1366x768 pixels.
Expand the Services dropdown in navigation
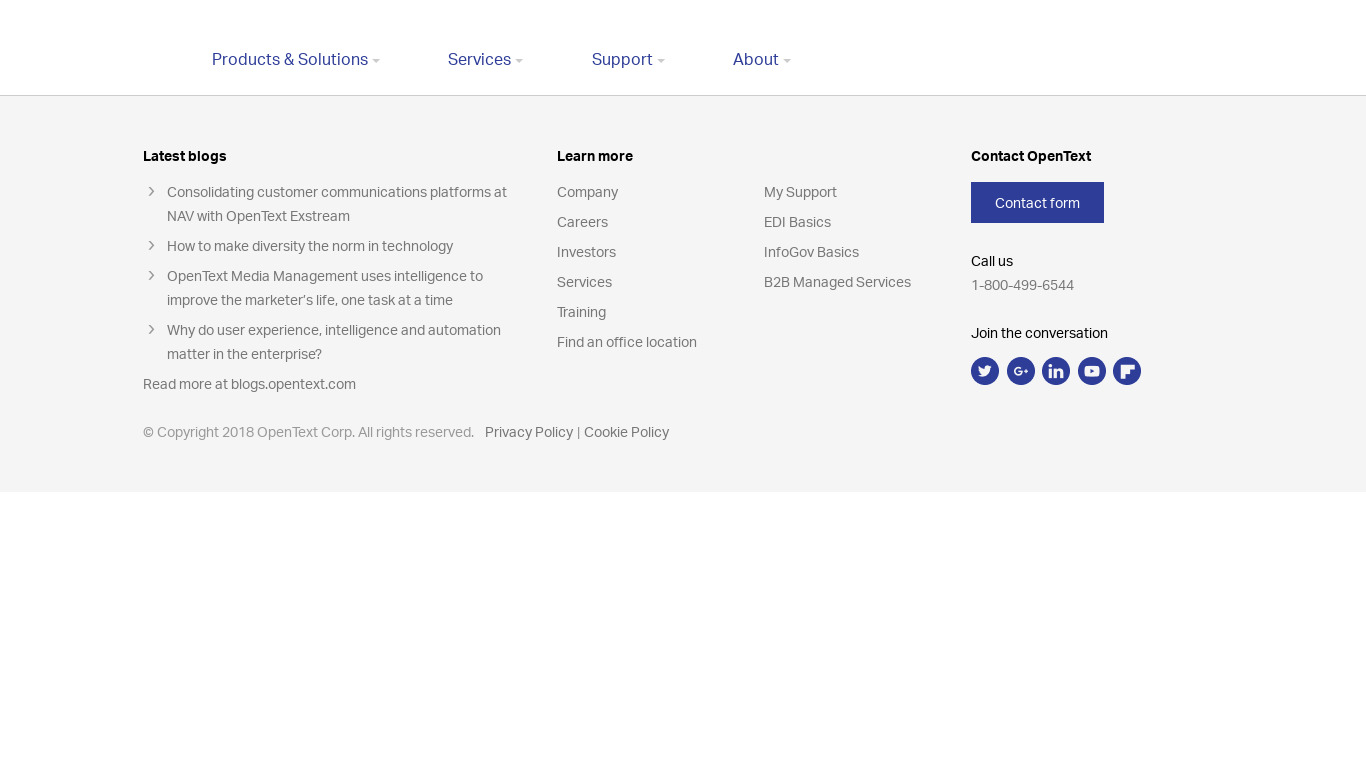coord(485,60)
